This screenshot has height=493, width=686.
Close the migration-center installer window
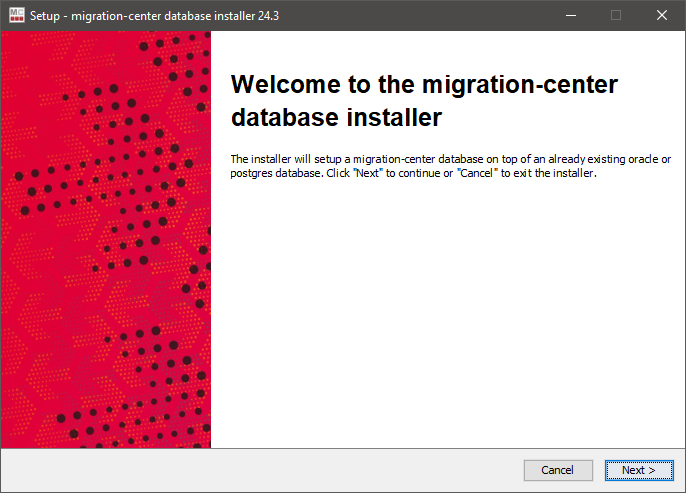point(662,15)
